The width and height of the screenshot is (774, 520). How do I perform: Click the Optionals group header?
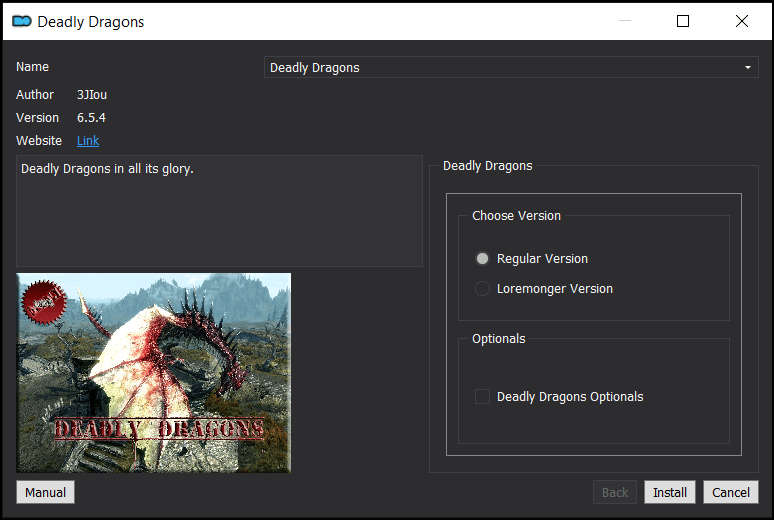[x=498, y=339]
